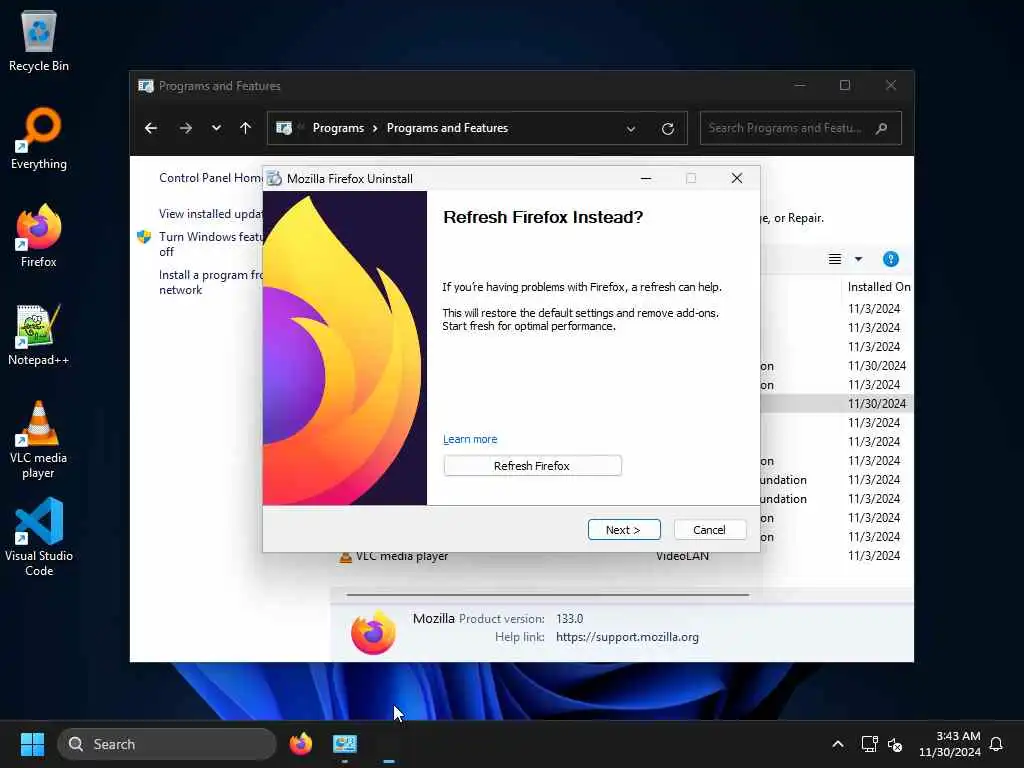Go back in Programs and Features window
Image resolution: width=1024 pixels, height=768 pixels.
pos(151,128)
